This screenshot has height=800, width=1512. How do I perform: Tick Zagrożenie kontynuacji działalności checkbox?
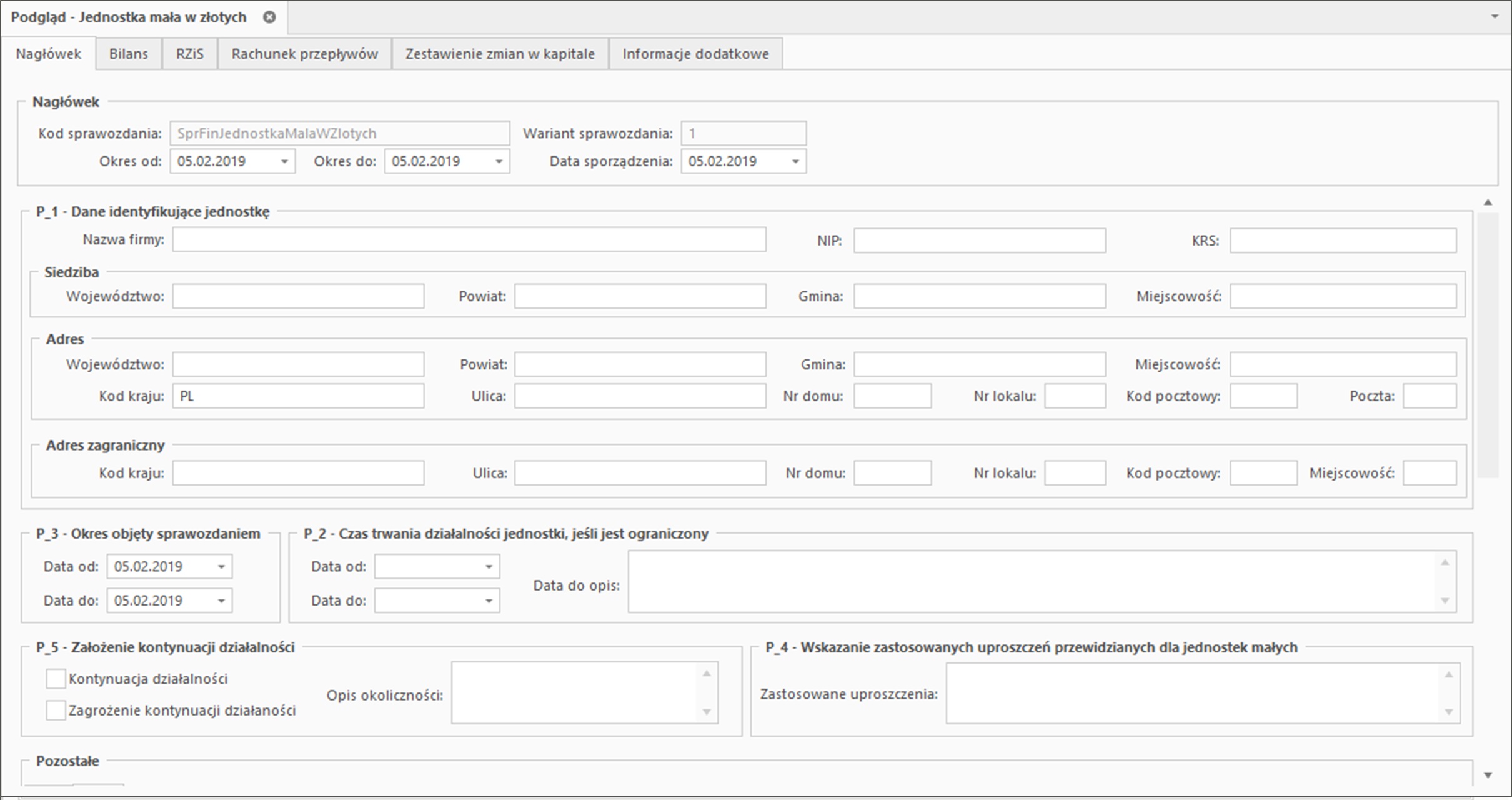[x=56, y=710]
